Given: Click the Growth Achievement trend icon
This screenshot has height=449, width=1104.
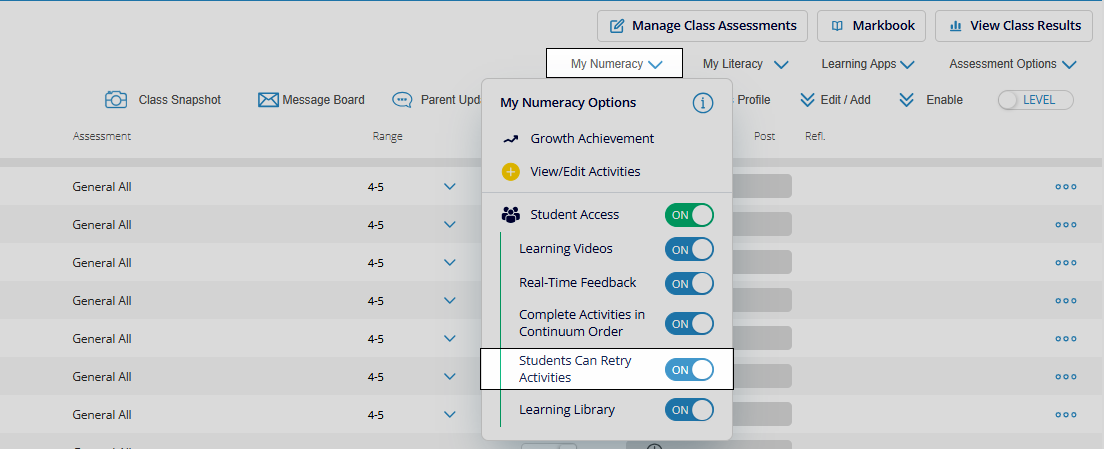Looking at the screenshot, I should coord(511,139).
